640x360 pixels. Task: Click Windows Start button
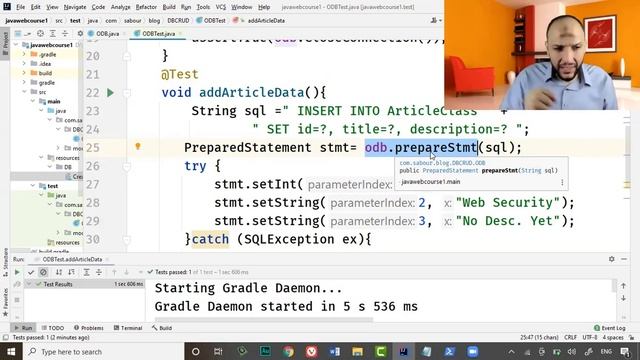click(11, 351)
